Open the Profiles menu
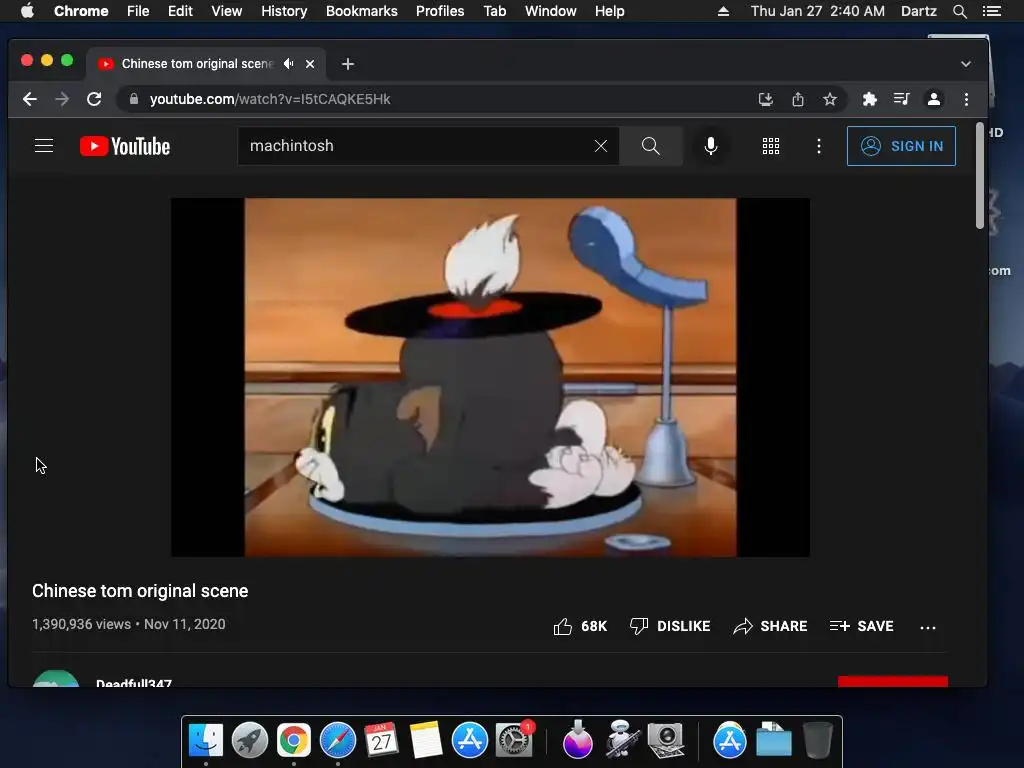1024x768 pixels. click(x=440, y=11)
